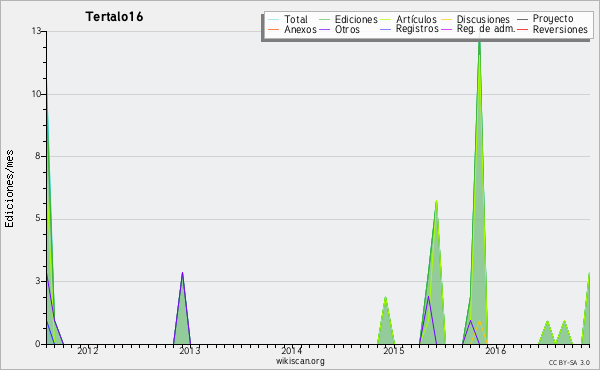The height and width of the screenshot is (370, 600).
Task: Select the Reversiones legend entry
Action: (x=552, y=29)
